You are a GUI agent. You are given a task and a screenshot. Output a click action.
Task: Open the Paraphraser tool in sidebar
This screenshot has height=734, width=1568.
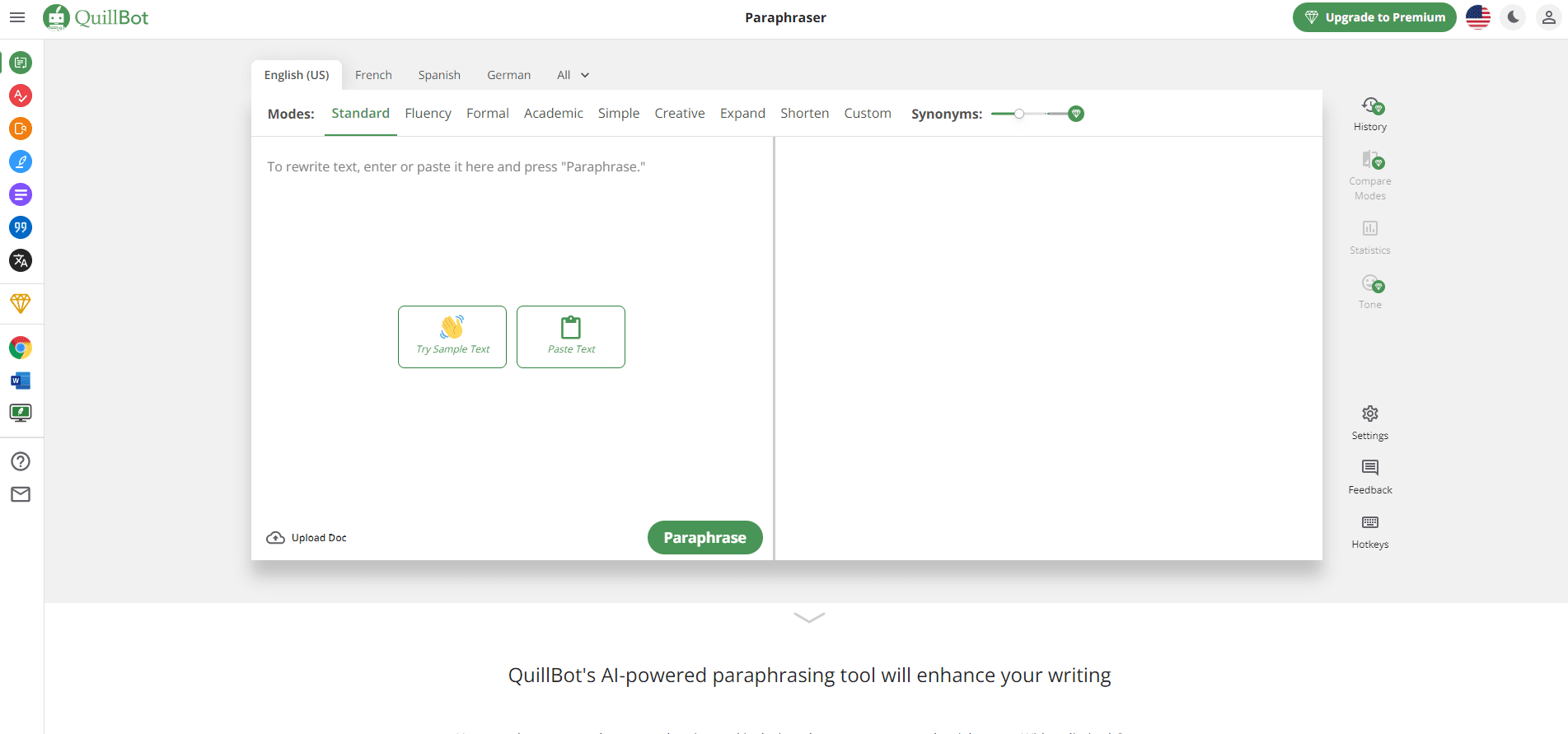tap(21, 63)
